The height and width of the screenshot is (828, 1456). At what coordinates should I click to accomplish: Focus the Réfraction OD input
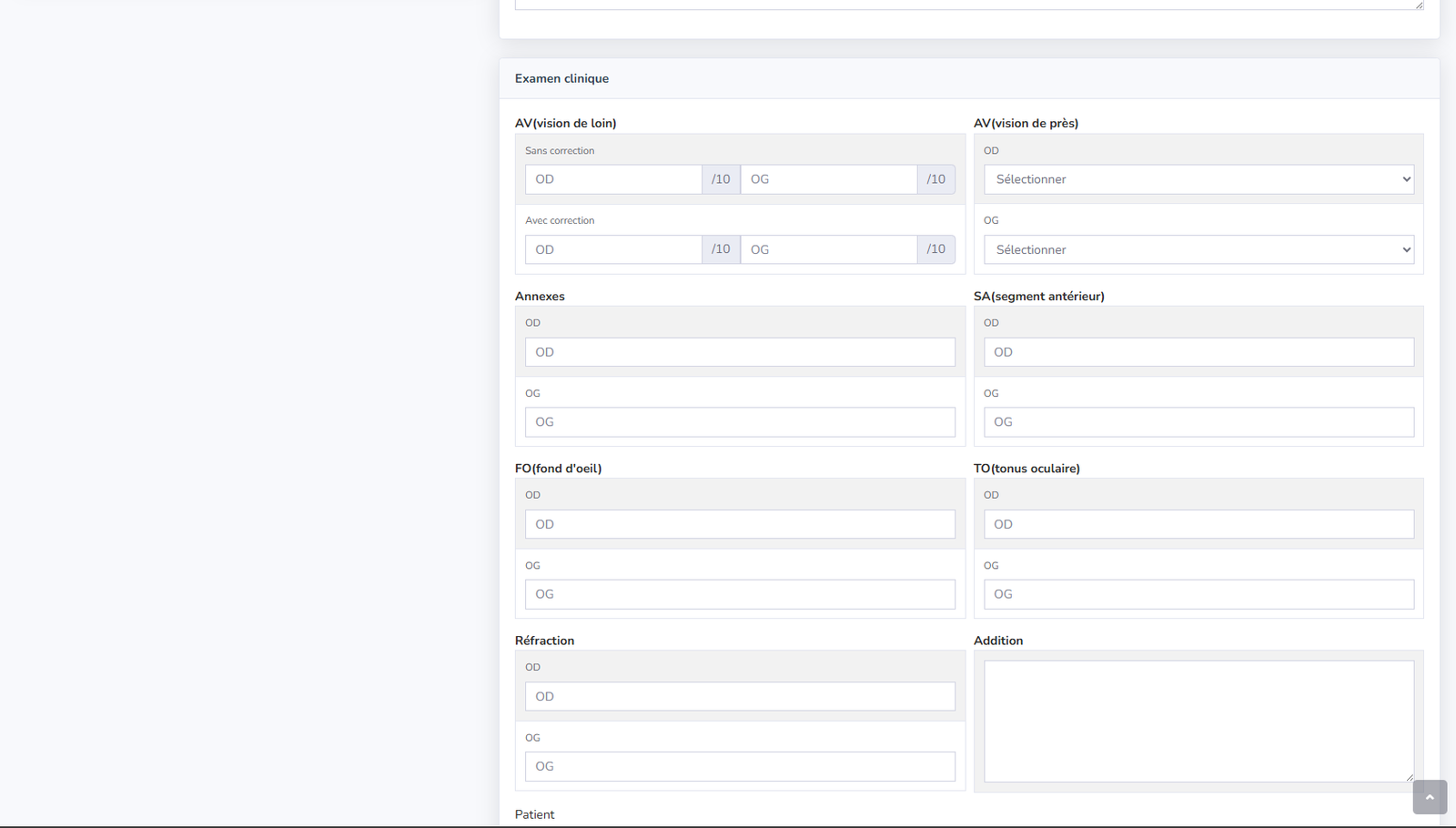click(739, 696)
